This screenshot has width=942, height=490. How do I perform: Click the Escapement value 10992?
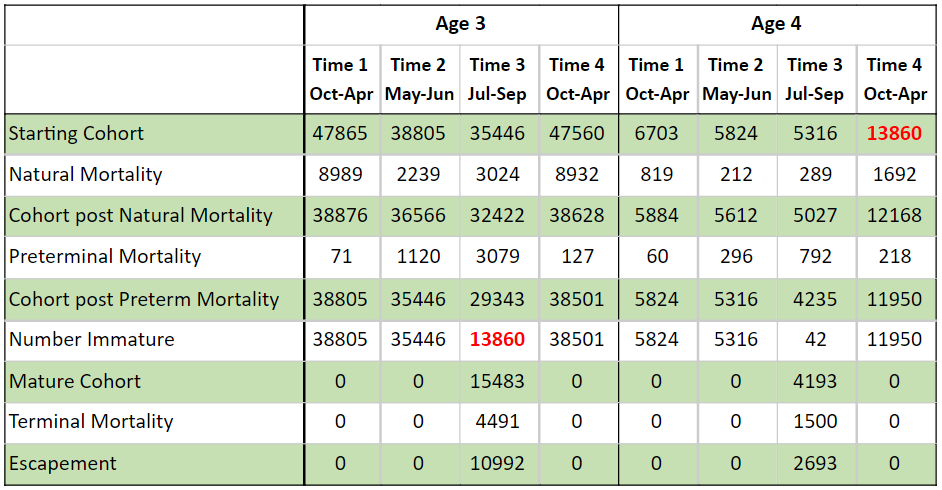pos(497,464)
